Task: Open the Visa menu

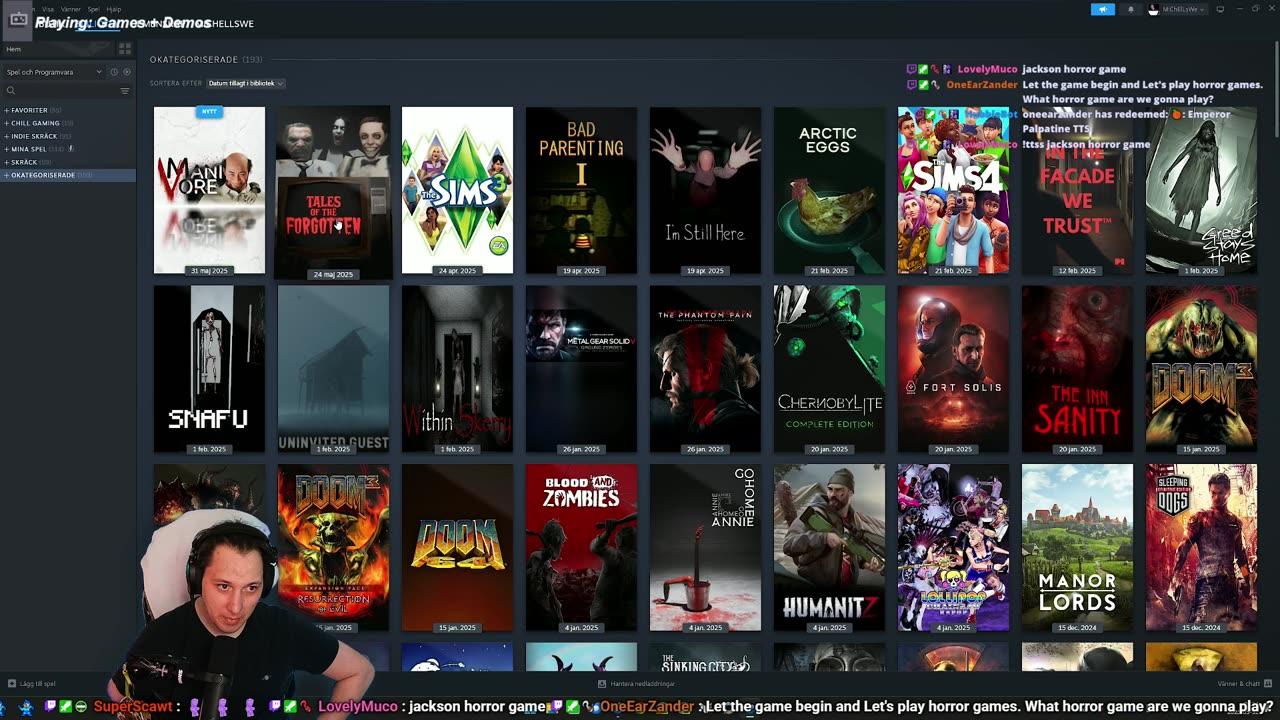Action: point(48,9)
